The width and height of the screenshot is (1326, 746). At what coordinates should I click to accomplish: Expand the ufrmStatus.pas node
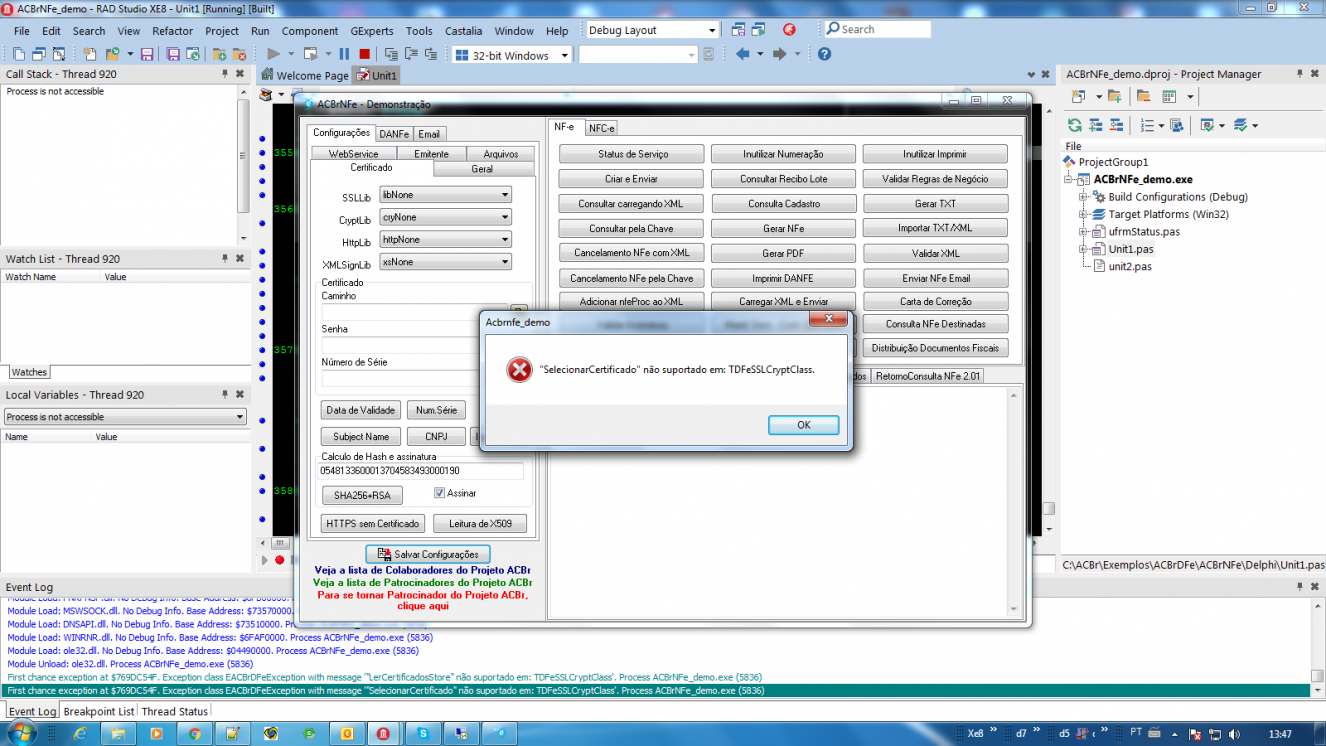(x=1082, y=231)
